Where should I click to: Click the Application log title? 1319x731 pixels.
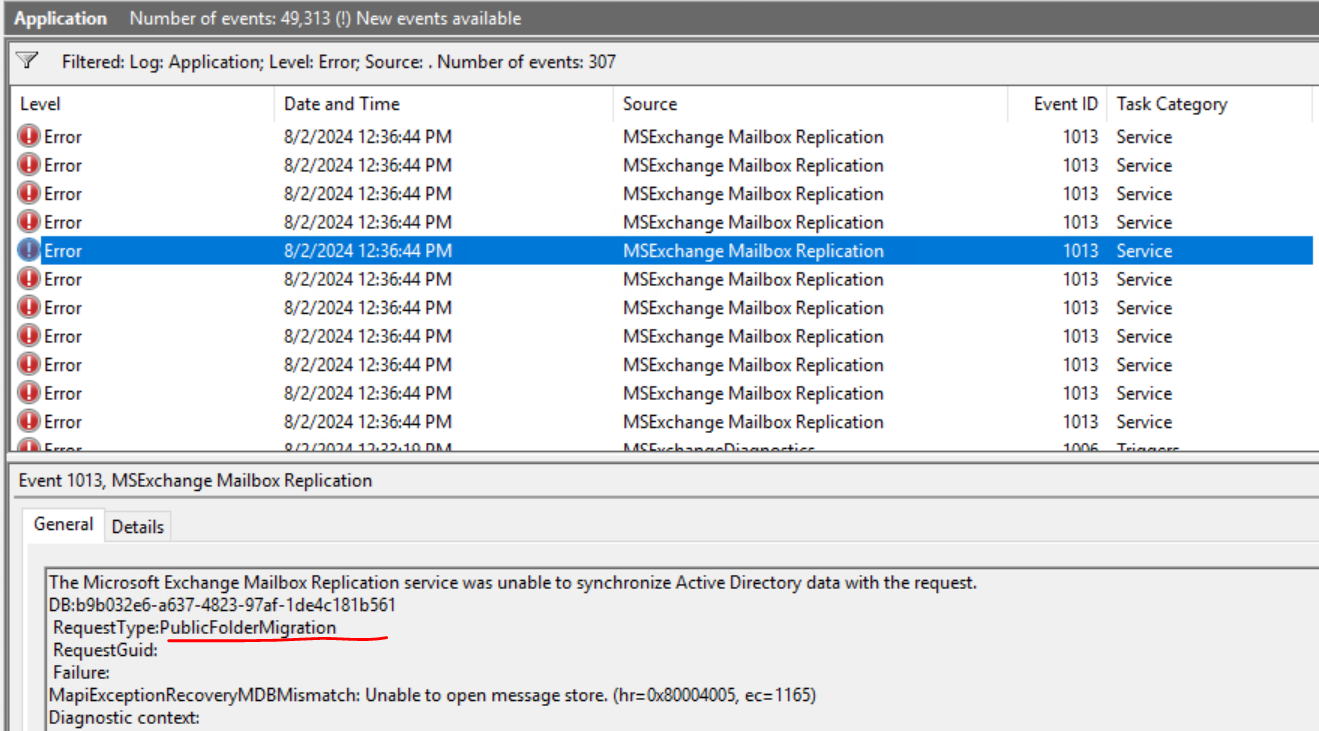(x=60, y=18)
